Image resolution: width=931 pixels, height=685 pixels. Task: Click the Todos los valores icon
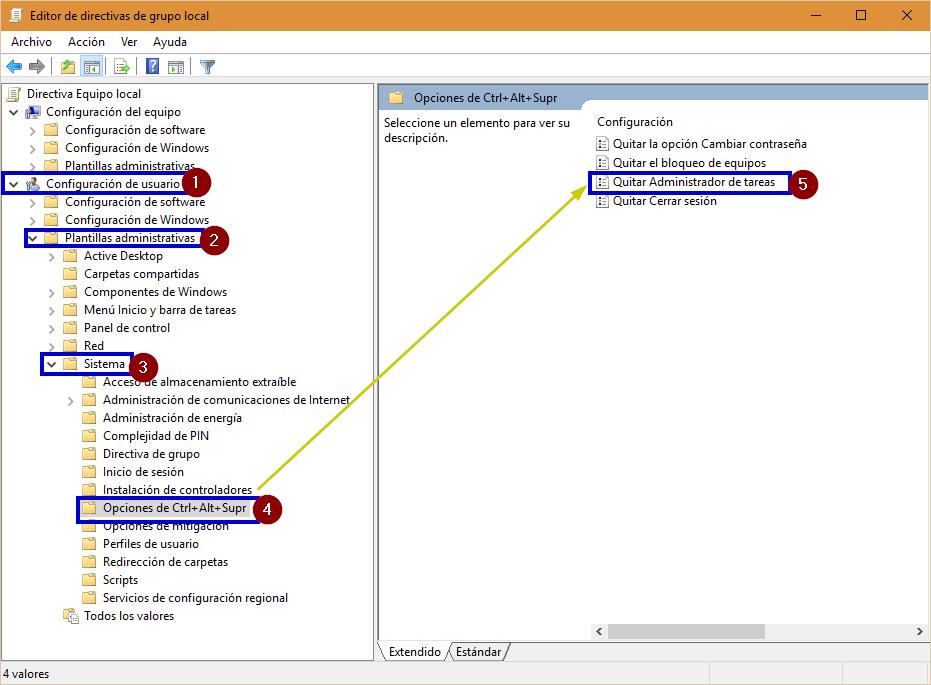71,616
